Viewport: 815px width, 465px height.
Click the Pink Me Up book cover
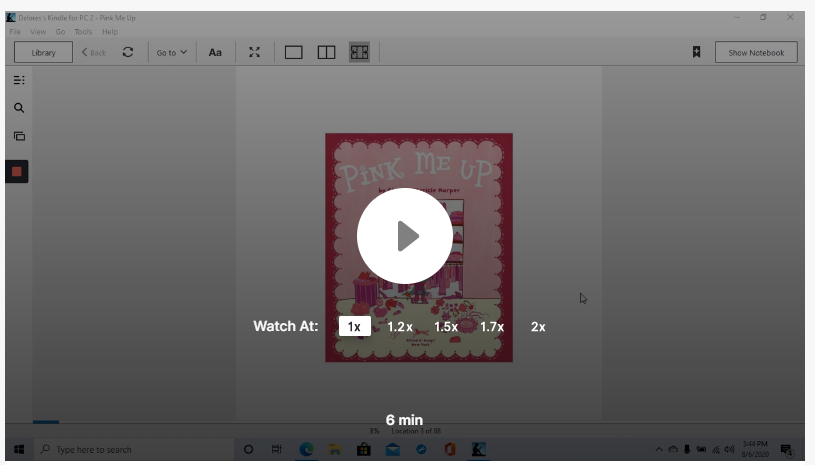click(419, 247)
